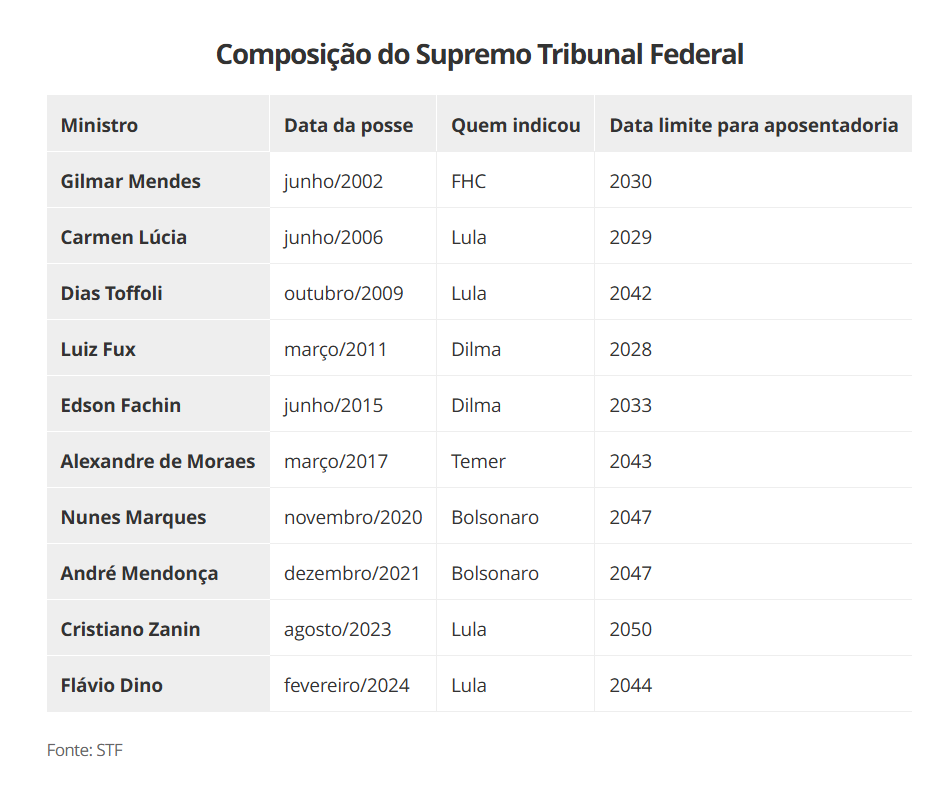
Task: Select the 'Temer' nominator cell
Action: pos(478,461)
